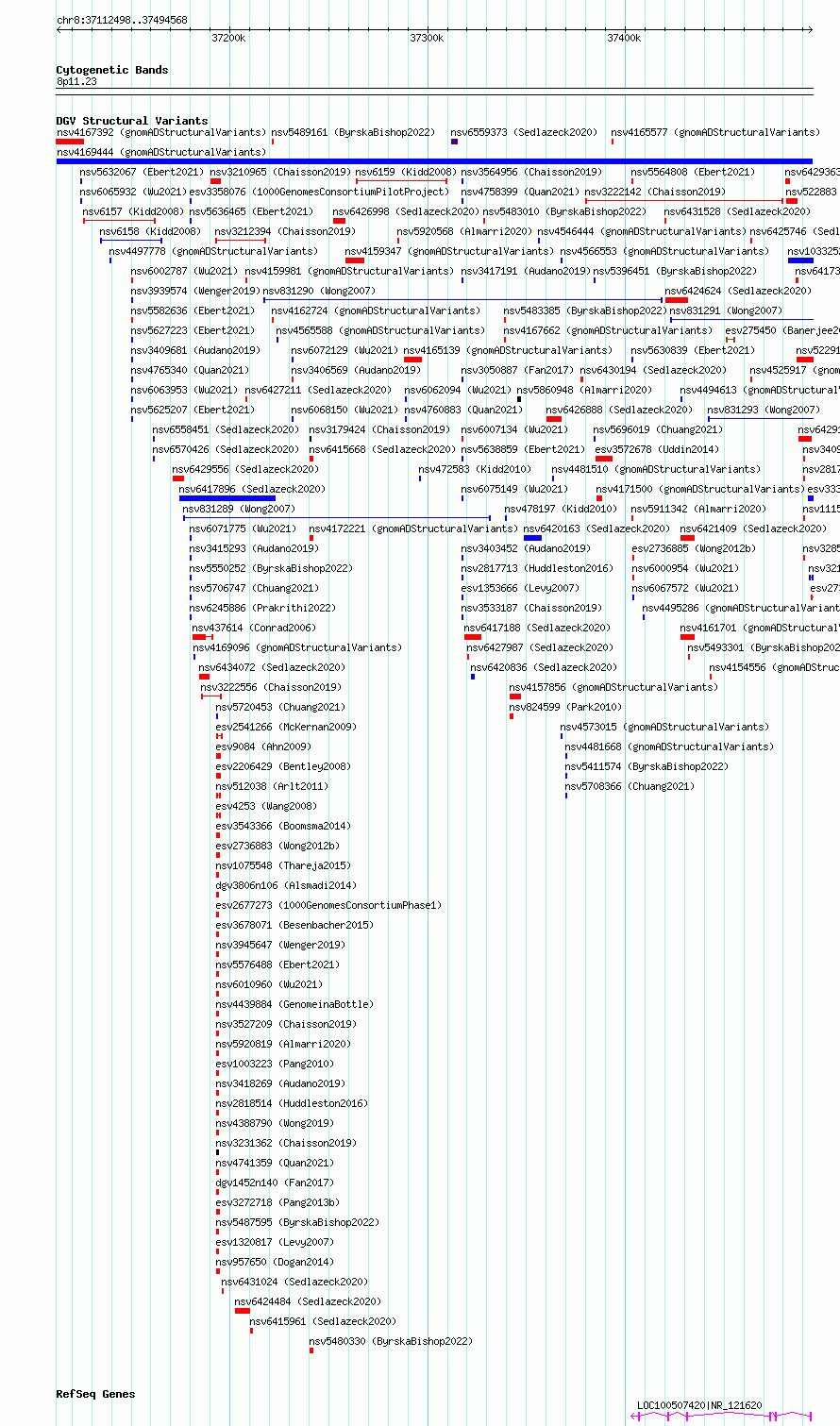This screenshot has width=840, height=1426.
Task: Open esv3358076 1000GenomesConsortiumPilotProject entry
Action: pos(319,192)
